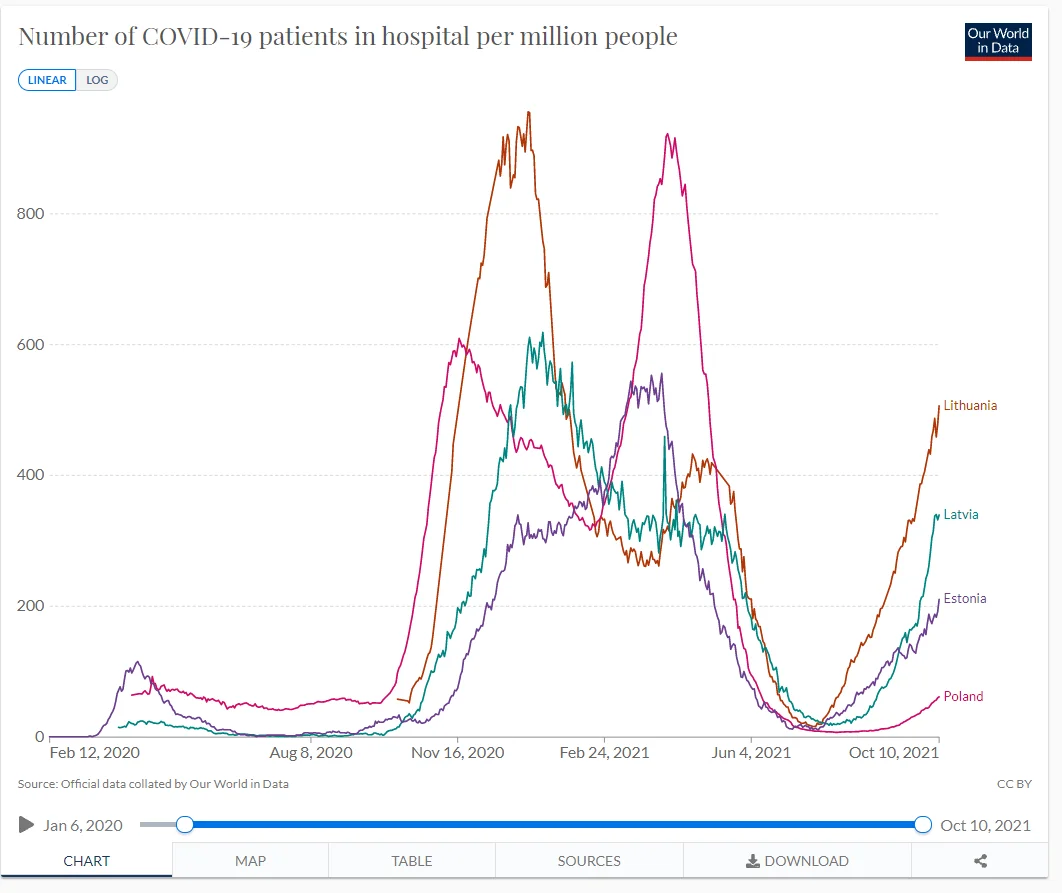The width and height of the screenshot is (1062, 893).
Task: Select the LINEAR scale option
Action: (47, 80)
